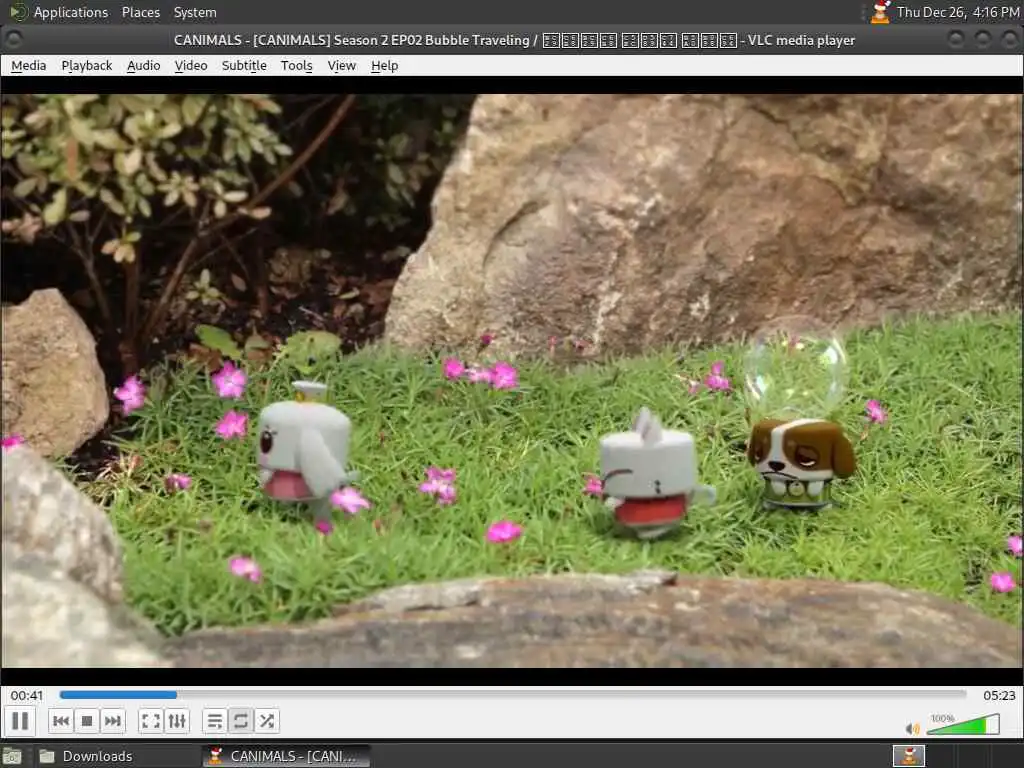This screenshot has width=1024, height=768.
Task: Mute audio via speaker icon
Action: (x=912, y=728)
